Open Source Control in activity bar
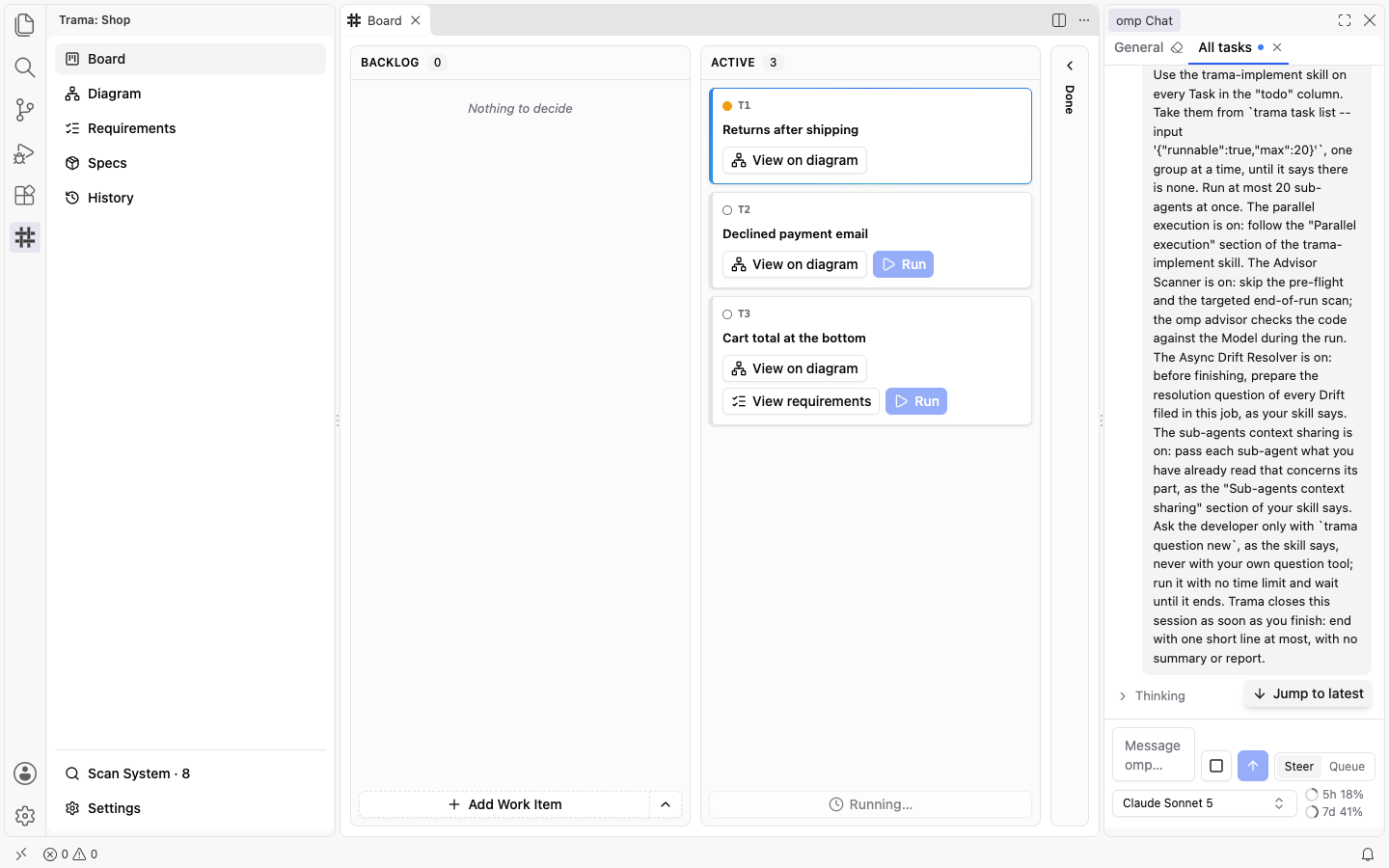1389x868 pixels. pyautogui.click(x=25, y=109)
